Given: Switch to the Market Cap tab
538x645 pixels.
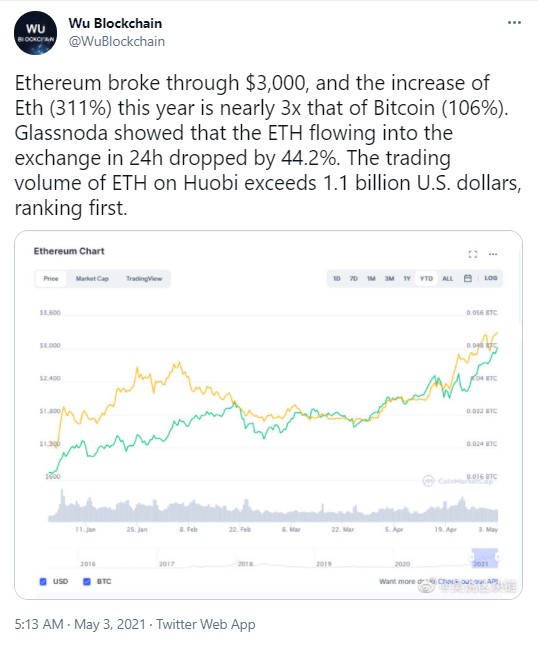Looking at the screenshot, I should coord(92,278).
